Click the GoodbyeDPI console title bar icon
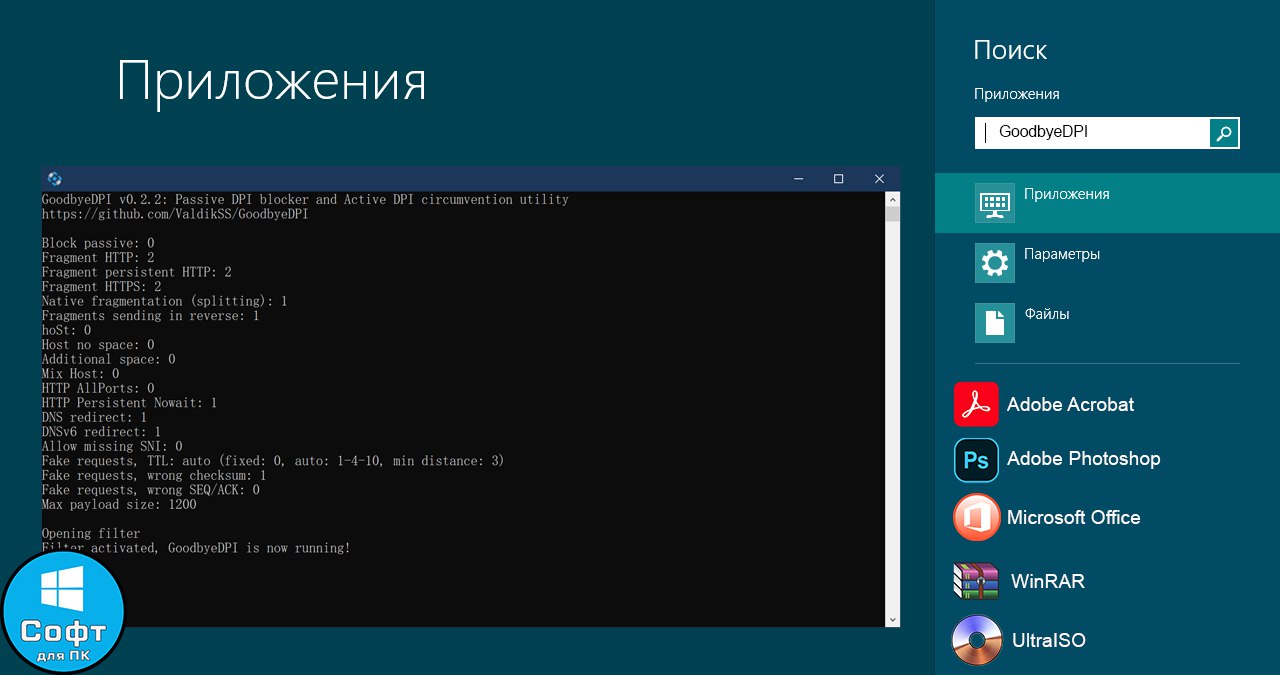Screen dimensions: 1280x675 coord(54,179)
